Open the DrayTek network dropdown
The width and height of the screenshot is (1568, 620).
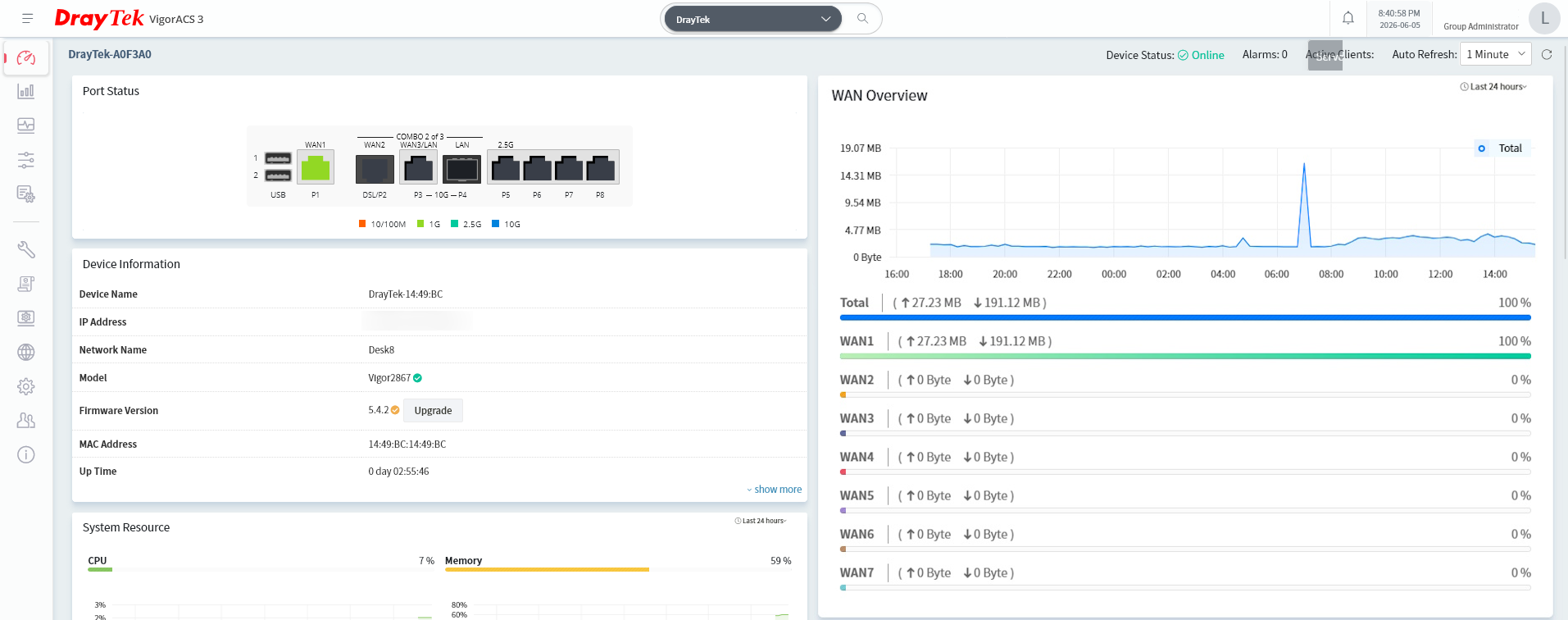coord(752,19)
